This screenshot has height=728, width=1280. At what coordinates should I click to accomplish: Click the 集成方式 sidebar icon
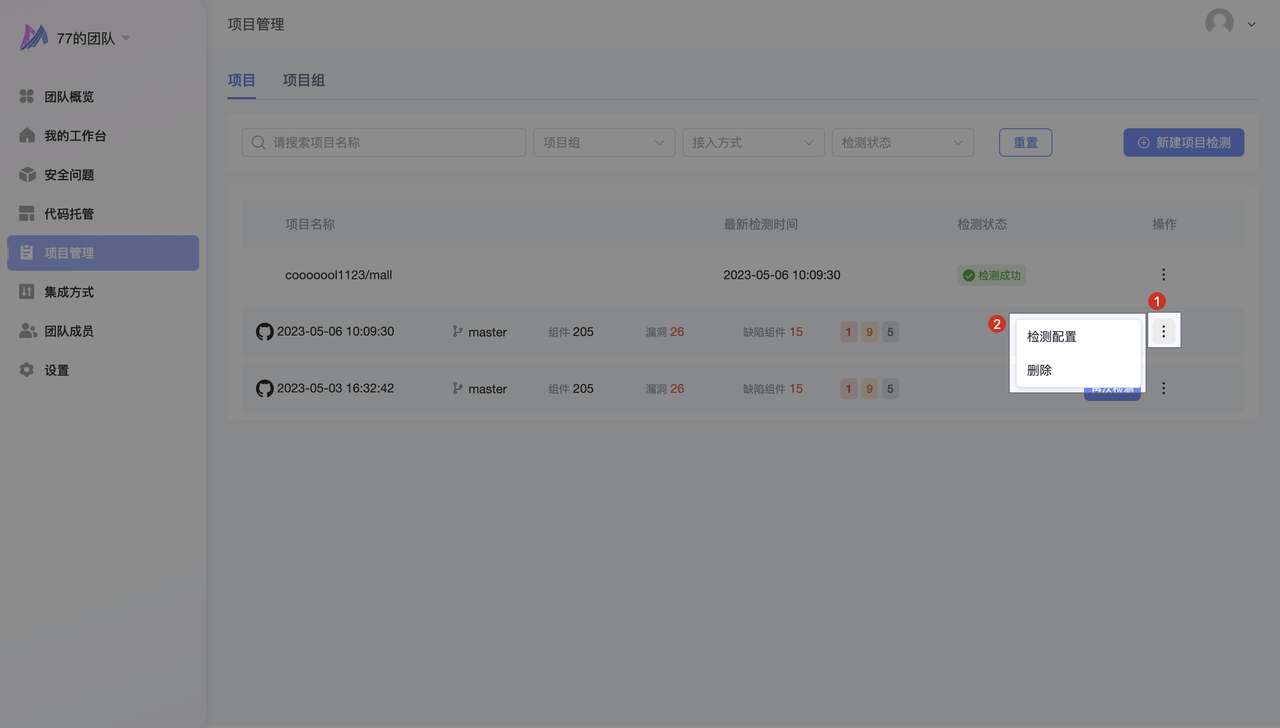click(27, 292)
